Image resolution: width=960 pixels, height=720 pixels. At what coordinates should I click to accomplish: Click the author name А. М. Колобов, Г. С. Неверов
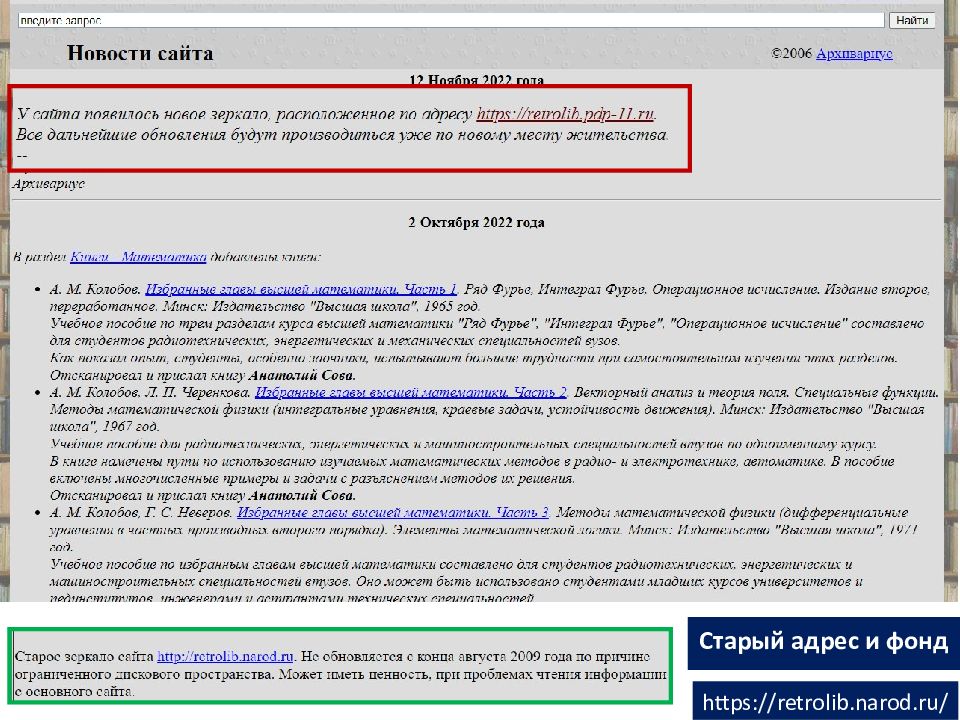(x=141, y=512)
